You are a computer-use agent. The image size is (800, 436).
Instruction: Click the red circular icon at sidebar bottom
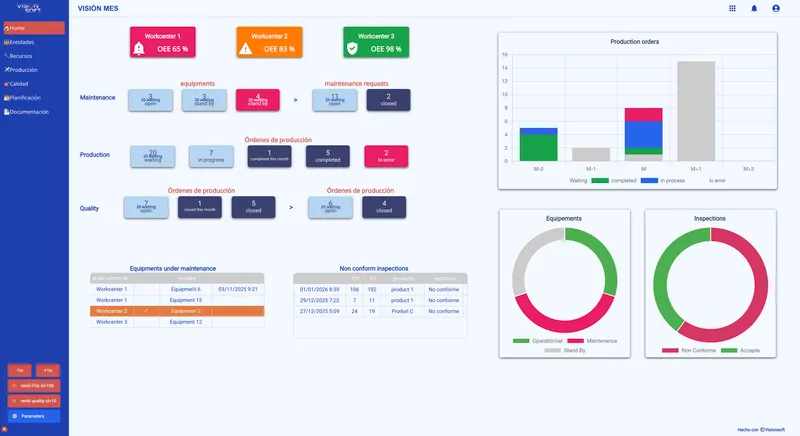point(5,430)
